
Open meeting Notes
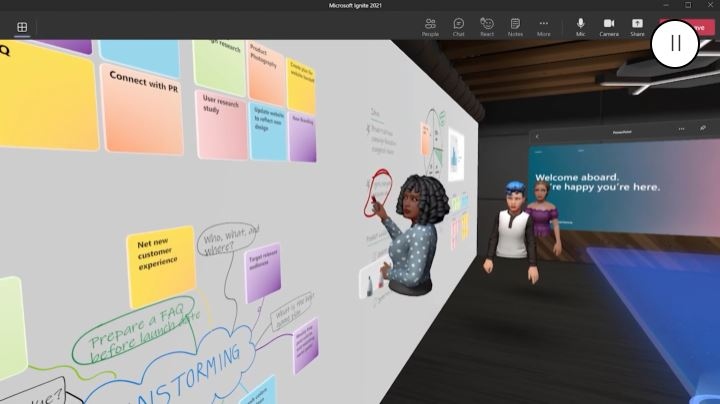[515, 27]
